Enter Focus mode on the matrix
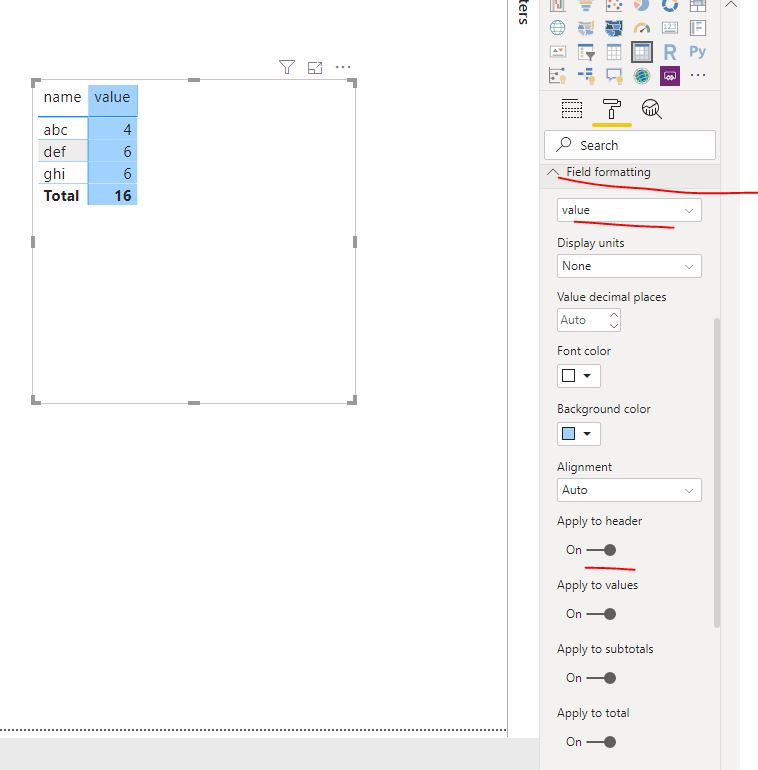 315,68
